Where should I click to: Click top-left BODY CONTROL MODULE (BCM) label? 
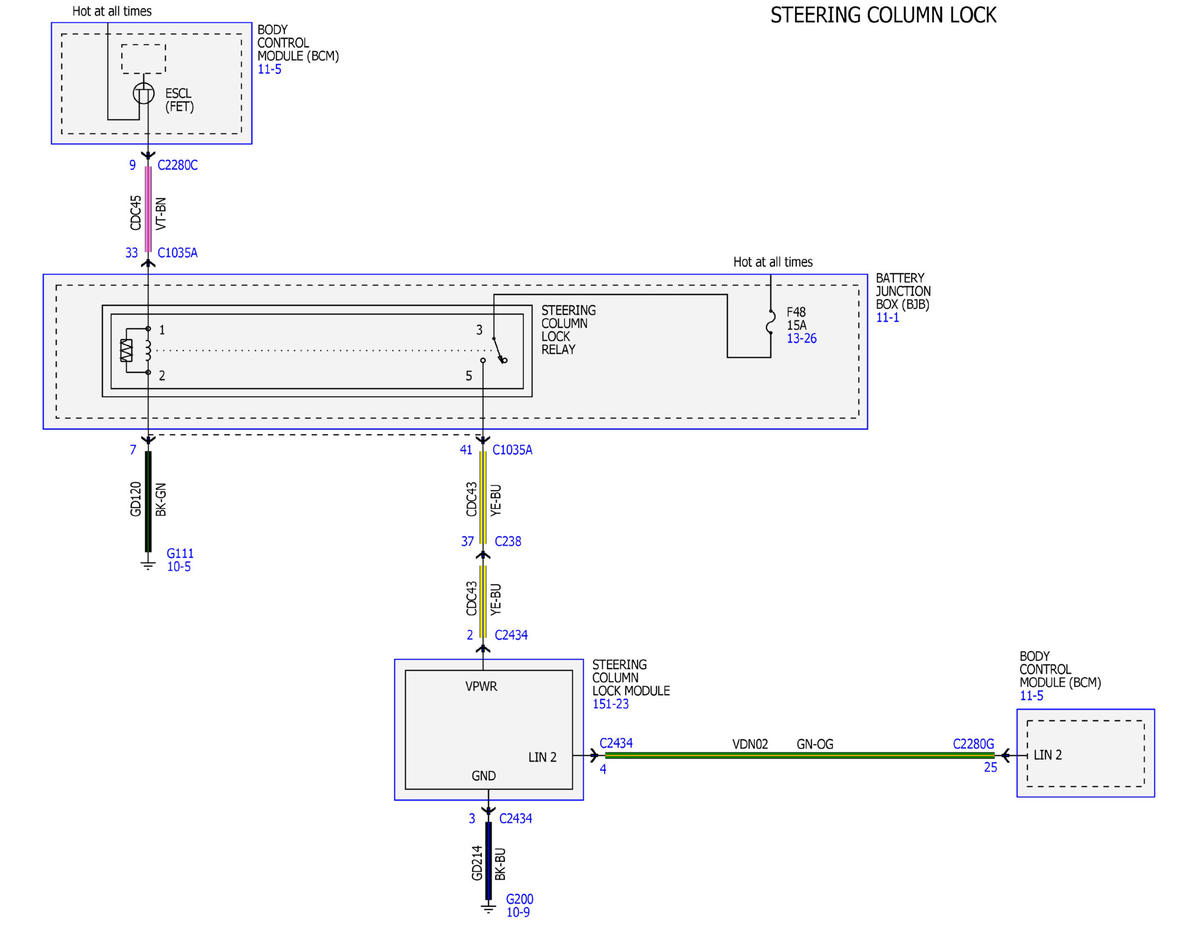(x=298, y=43)
